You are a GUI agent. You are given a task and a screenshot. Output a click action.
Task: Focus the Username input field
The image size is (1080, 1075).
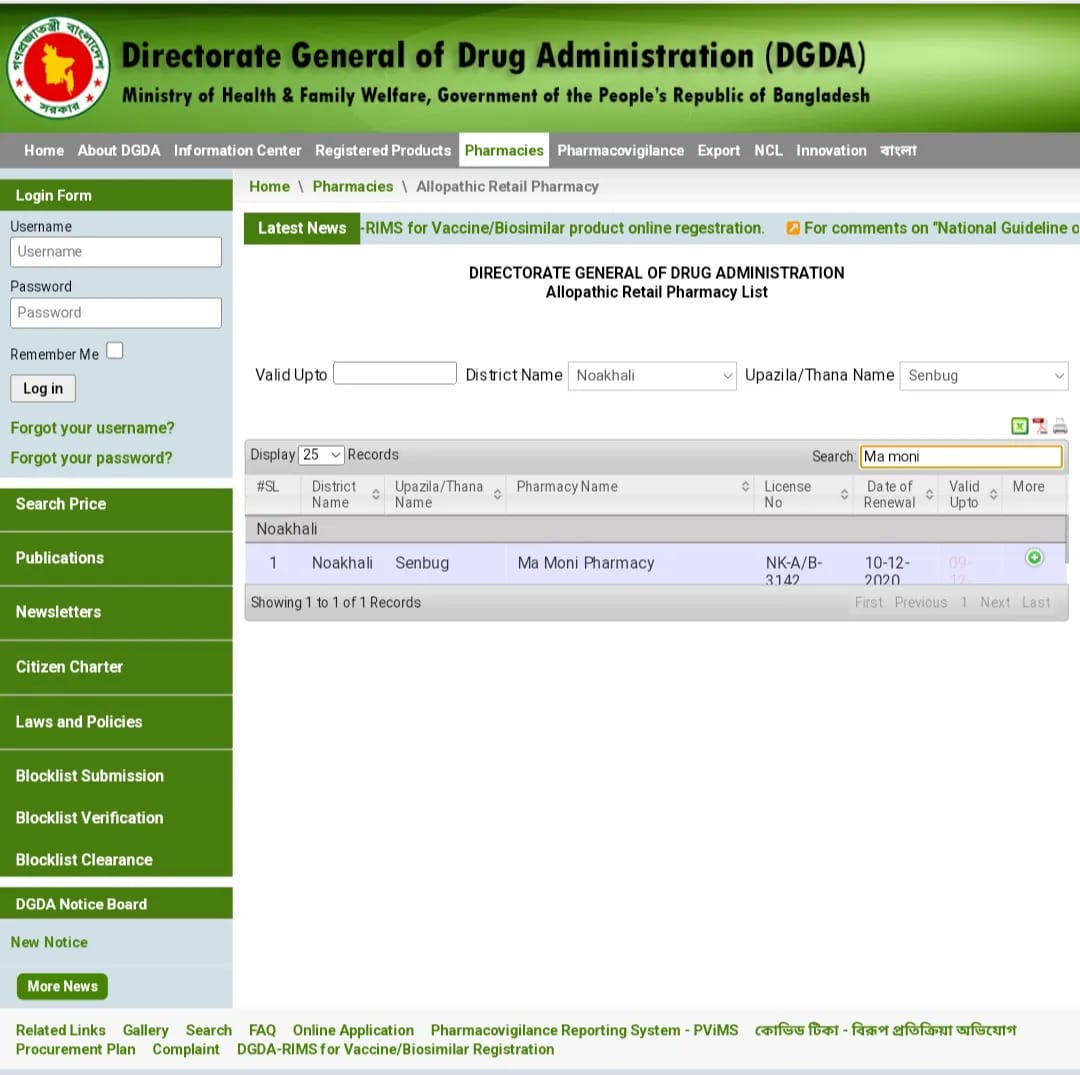[116, 252]
